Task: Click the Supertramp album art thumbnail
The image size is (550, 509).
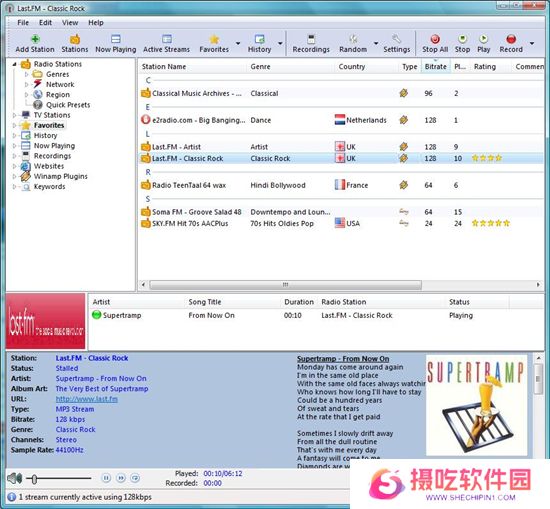Action: click(476, 406)
